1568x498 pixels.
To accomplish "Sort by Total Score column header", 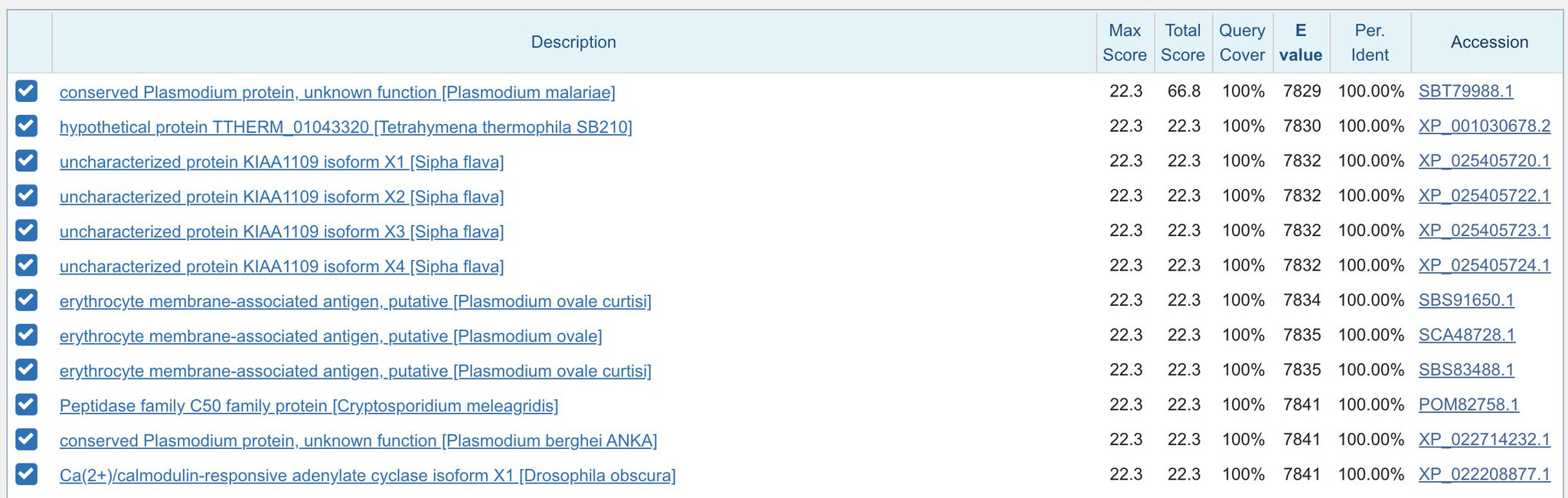I will point(1183,42).
